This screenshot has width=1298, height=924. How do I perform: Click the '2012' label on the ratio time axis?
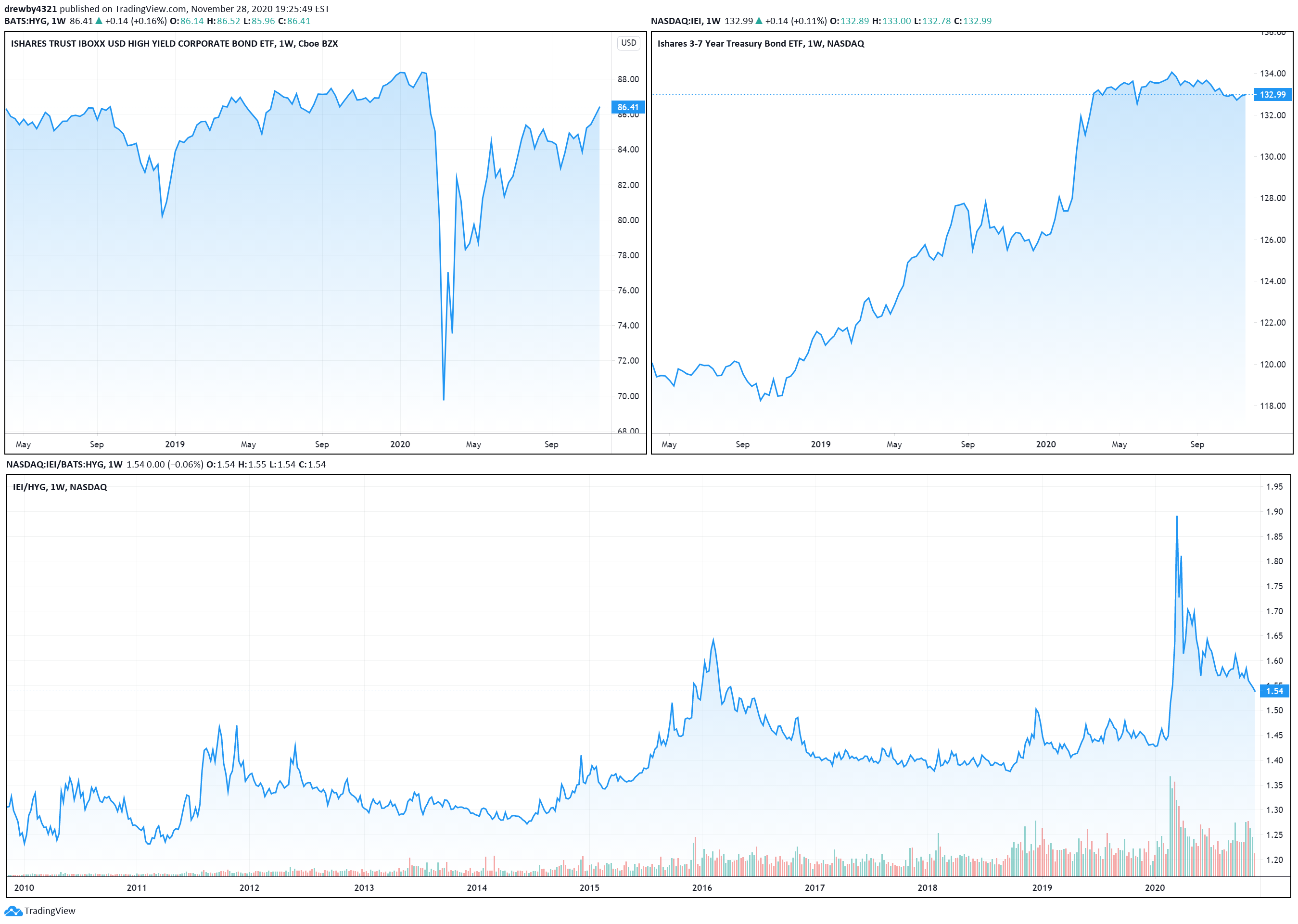pyautogui.click(x=249, y=887)
